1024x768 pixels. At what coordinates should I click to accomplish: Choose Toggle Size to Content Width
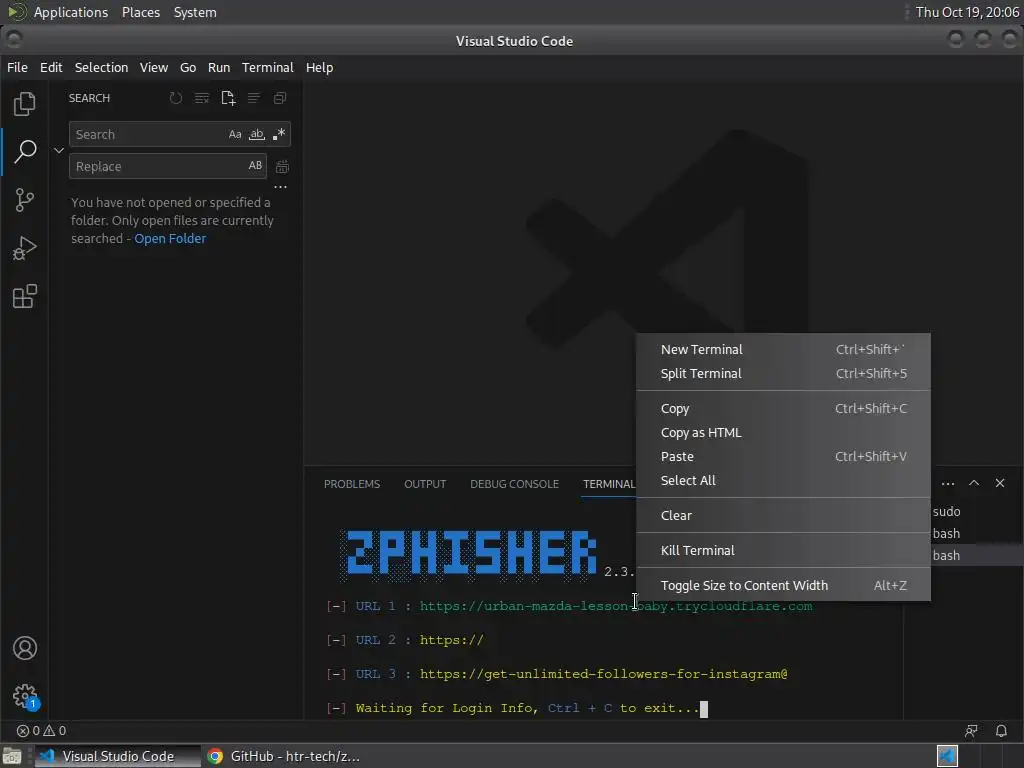(783, 586)
